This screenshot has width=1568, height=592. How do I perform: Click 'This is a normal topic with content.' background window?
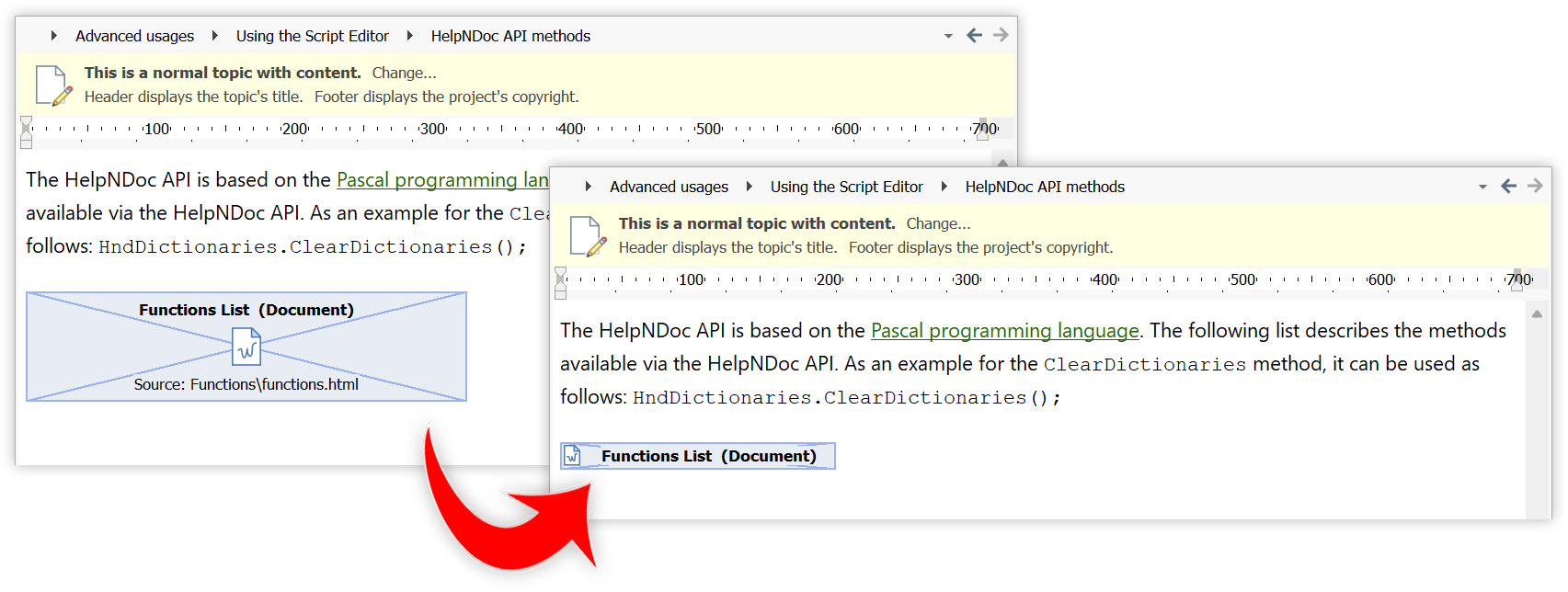point(223,73)
